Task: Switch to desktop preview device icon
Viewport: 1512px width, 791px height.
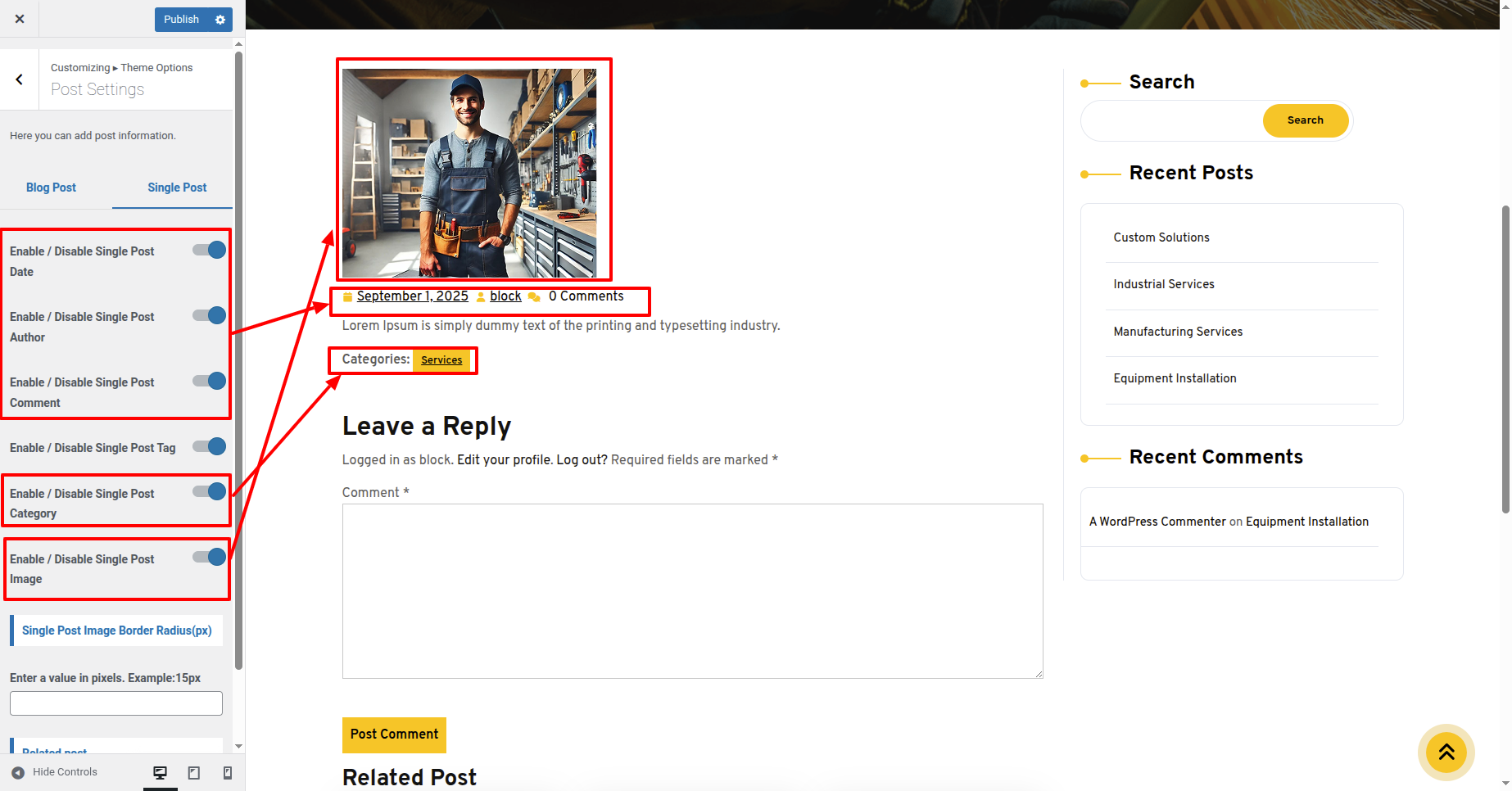Action: 160,772
